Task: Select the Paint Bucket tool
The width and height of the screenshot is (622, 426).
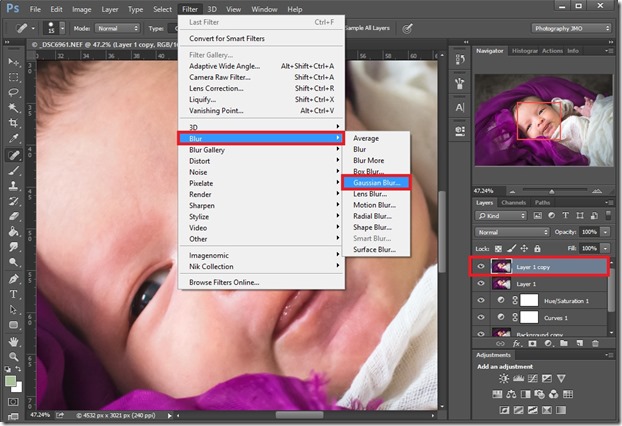Action: (x=13, y=232)
